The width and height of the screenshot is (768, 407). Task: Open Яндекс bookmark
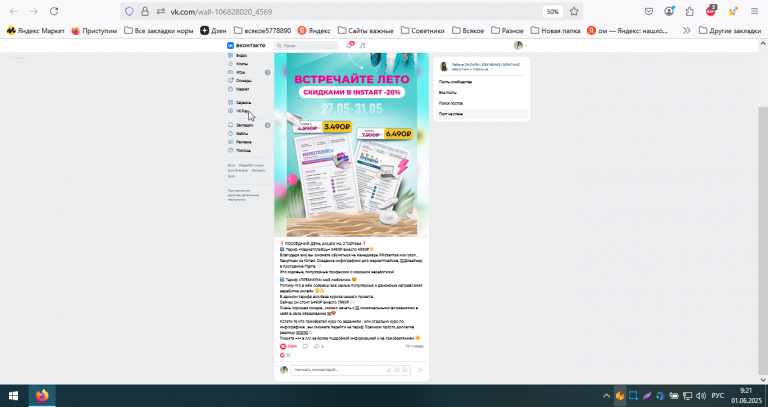point(314,30)
